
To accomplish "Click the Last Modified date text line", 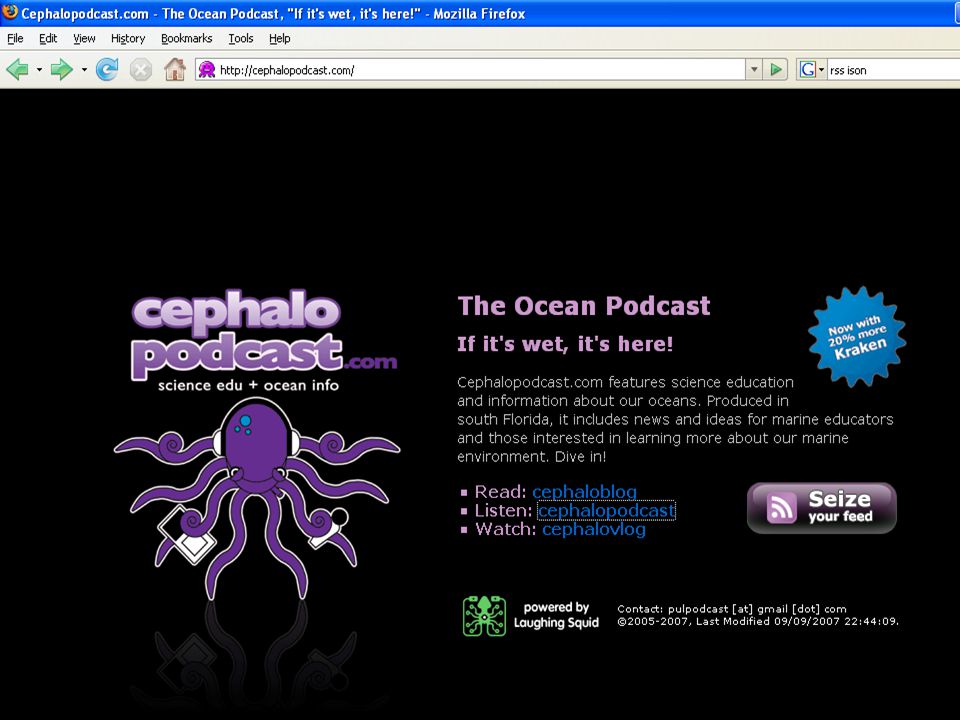I will tap(758, 621).
